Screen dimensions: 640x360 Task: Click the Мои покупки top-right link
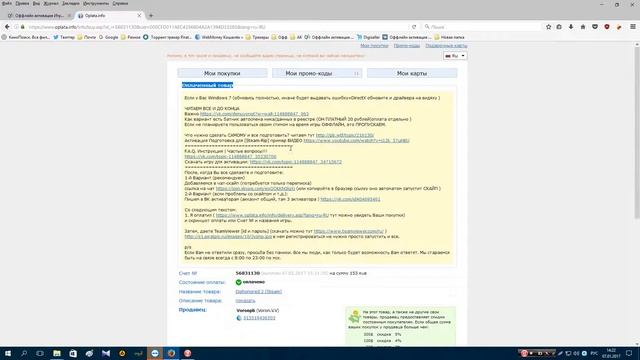click(x=374, y=46)
